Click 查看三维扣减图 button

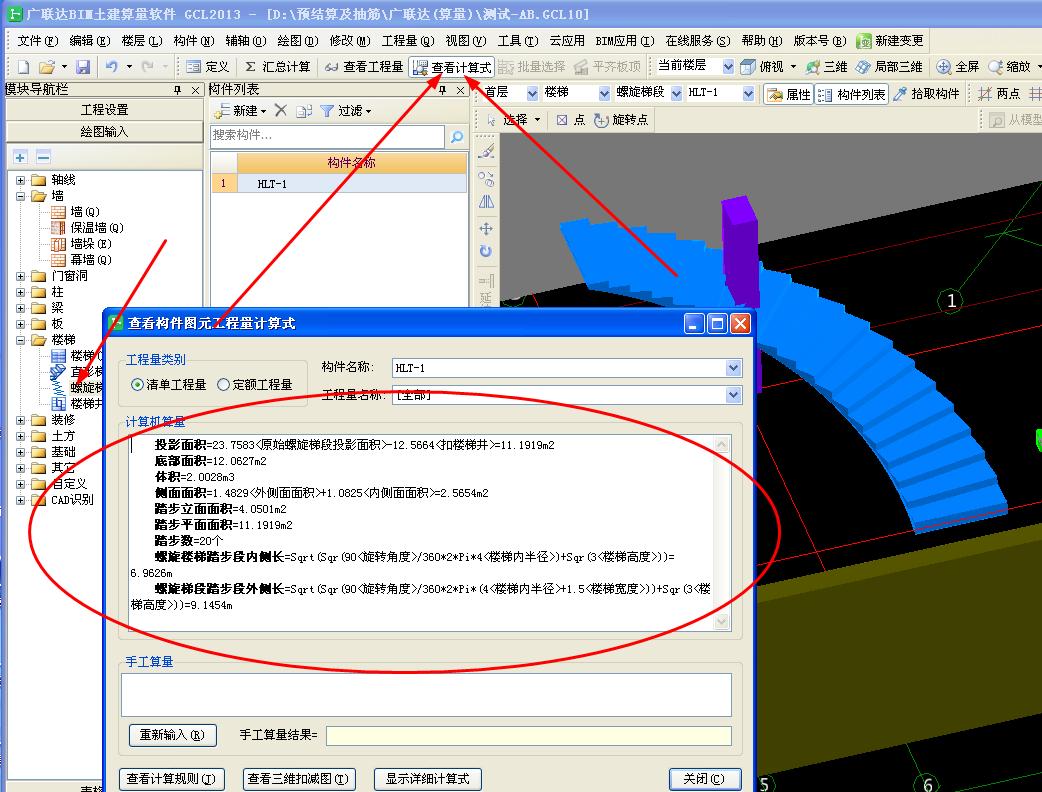(298, 779)
